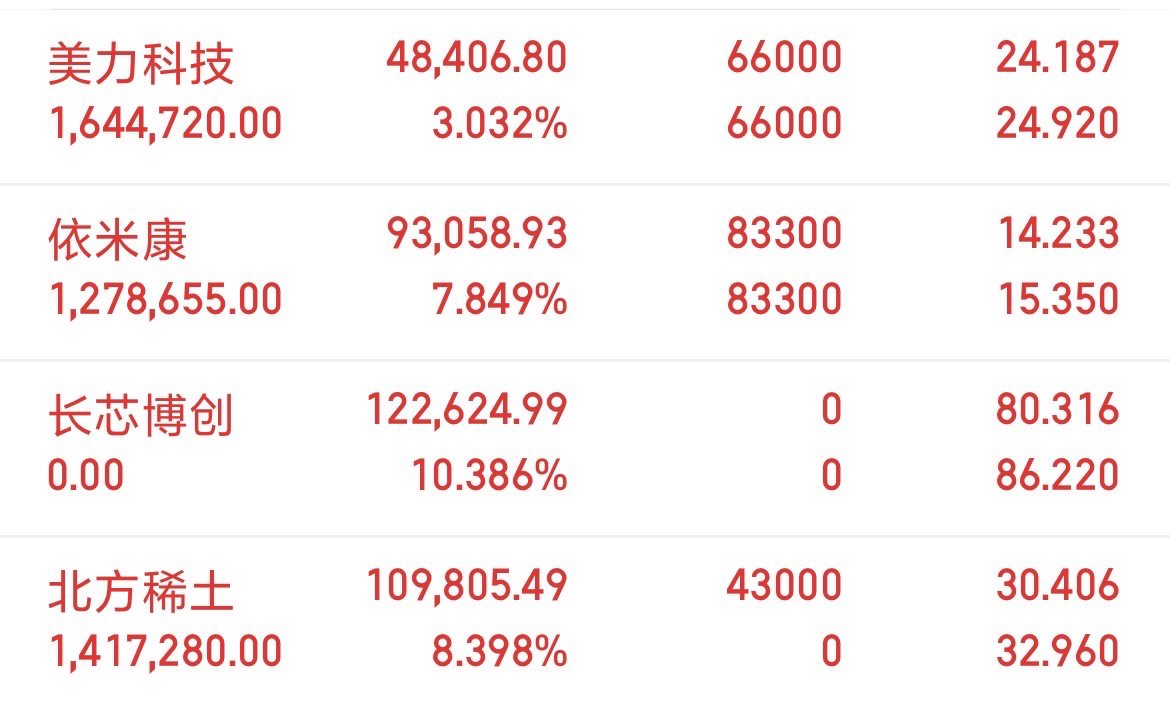The height and width of the screenshot is (714, 1170).
Task: Select market value 1,644,720.00
Action: tap(165, 123)
